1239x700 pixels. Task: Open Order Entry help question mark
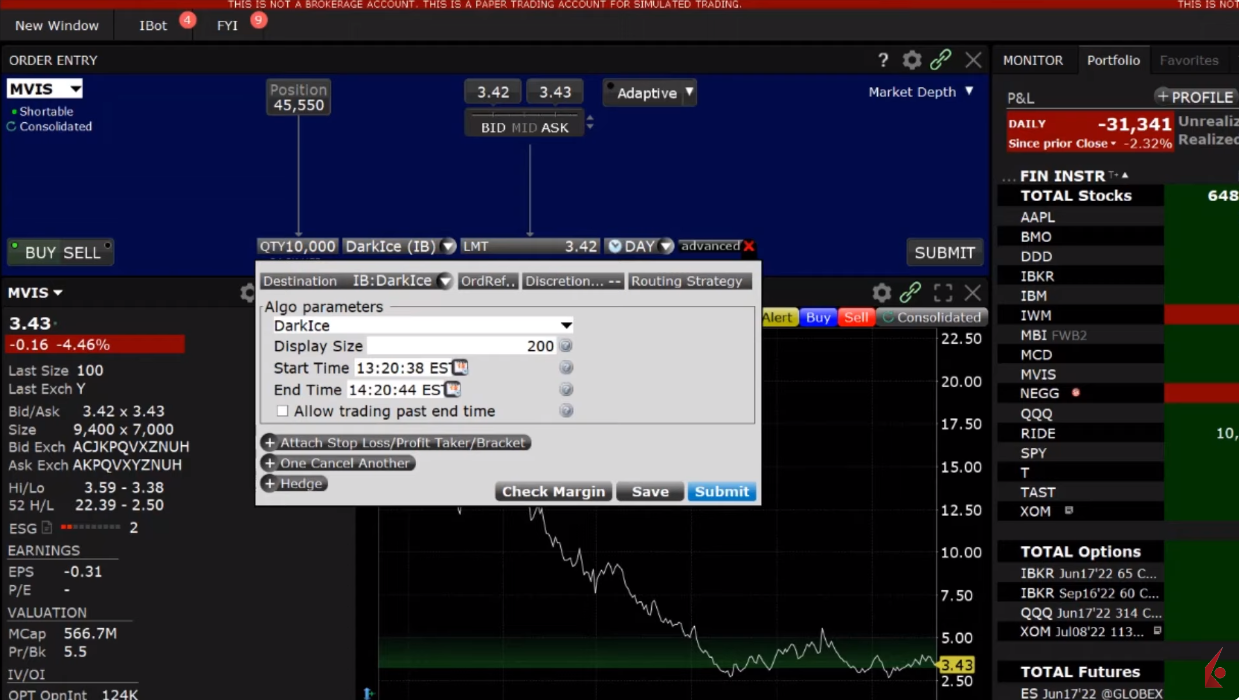click(883, 60)
